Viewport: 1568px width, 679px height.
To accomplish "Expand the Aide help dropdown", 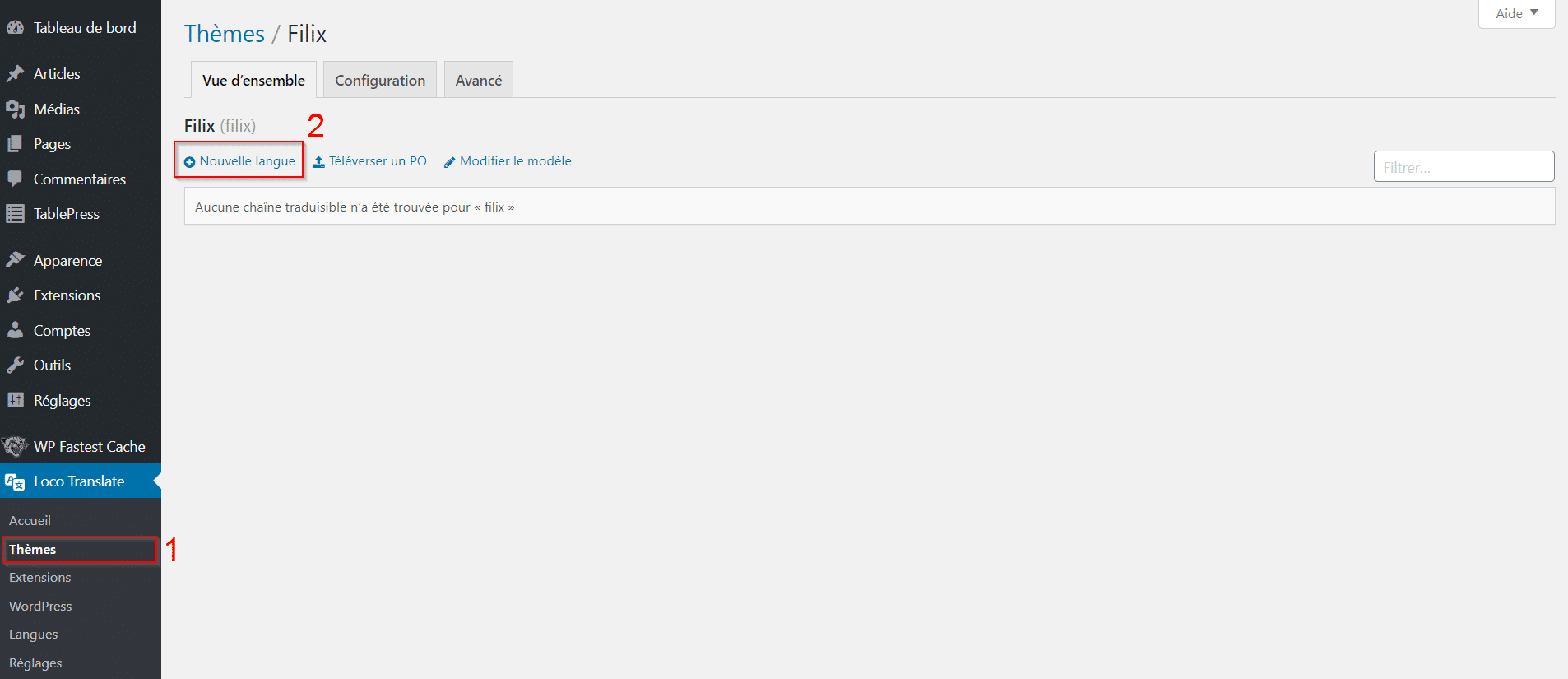I will coord(1515,14).
